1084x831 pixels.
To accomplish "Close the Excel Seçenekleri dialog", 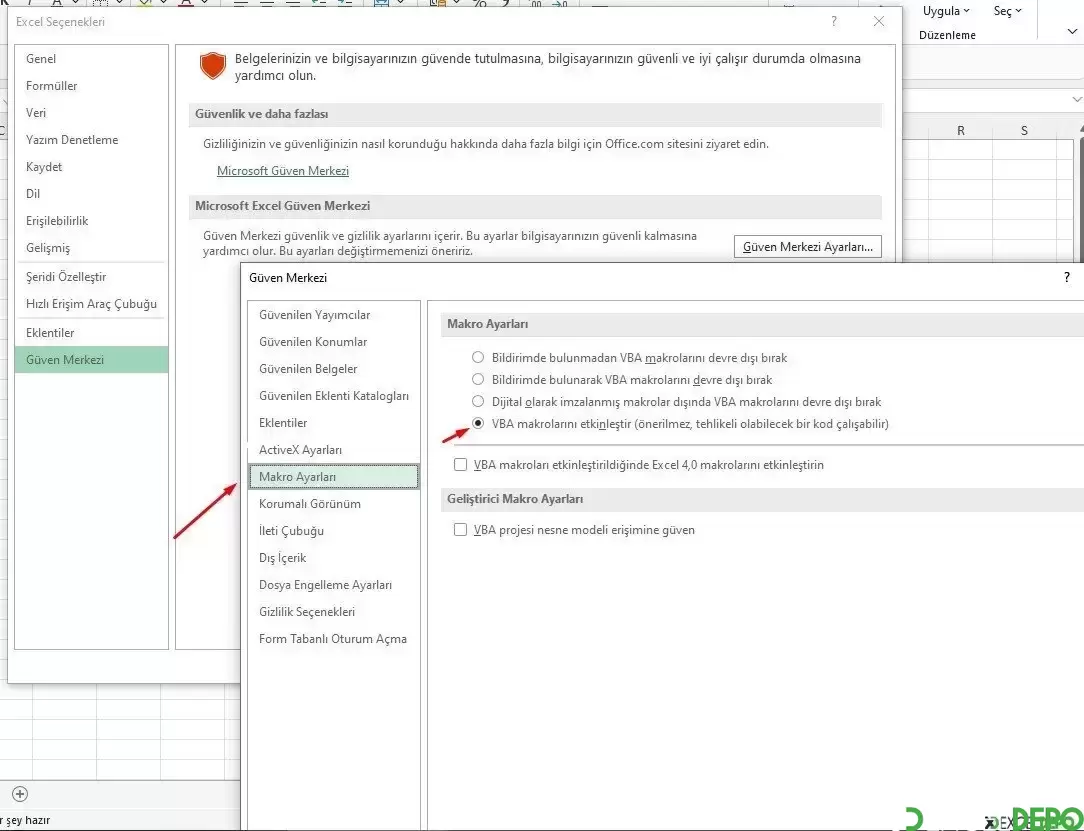I will pos(879,21).
